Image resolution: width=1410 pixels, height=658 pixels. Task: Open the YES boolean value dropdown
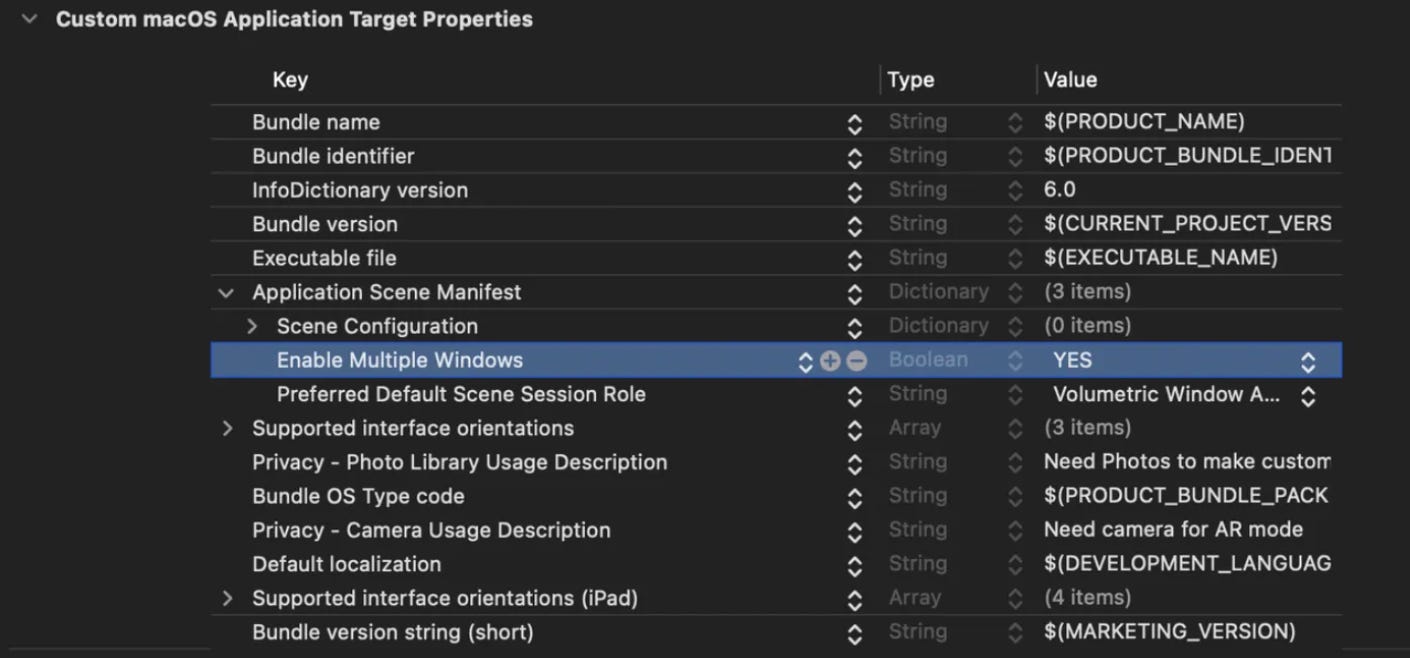point(1307,361)
